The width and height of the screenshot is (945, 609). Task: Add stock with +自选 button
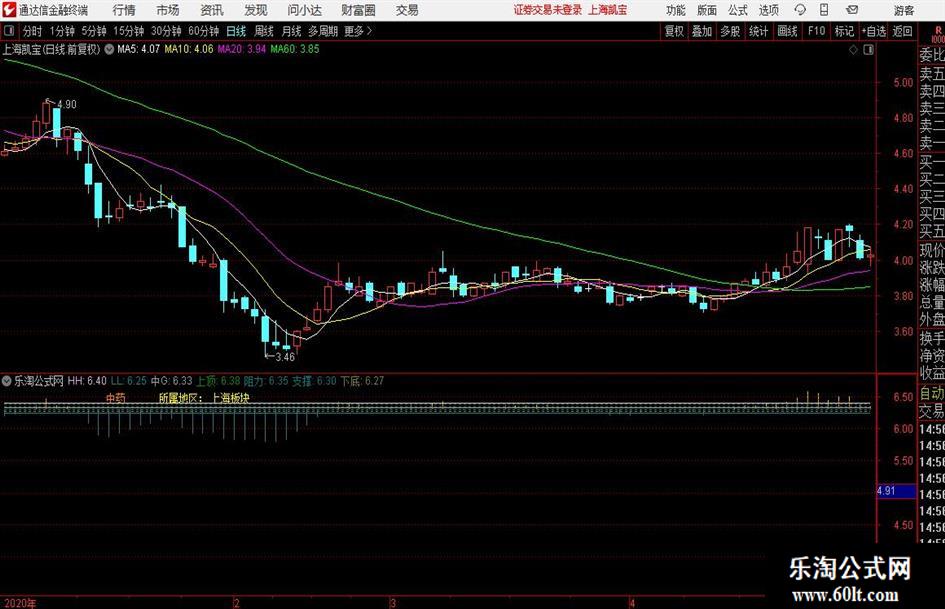click(874, 31)
